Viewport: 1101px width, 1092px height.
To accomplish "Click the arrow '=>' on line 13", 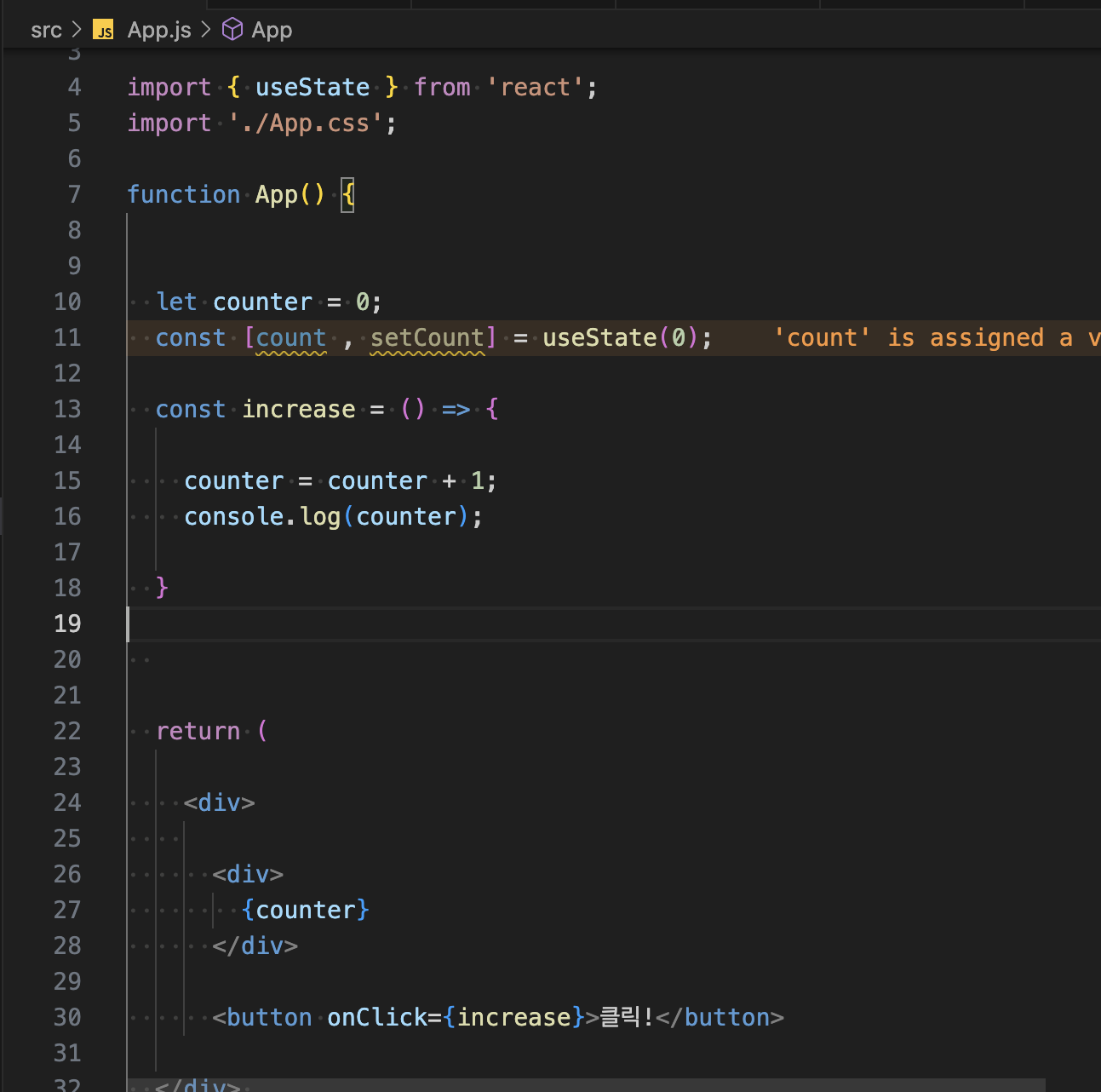I will [456, 409].
